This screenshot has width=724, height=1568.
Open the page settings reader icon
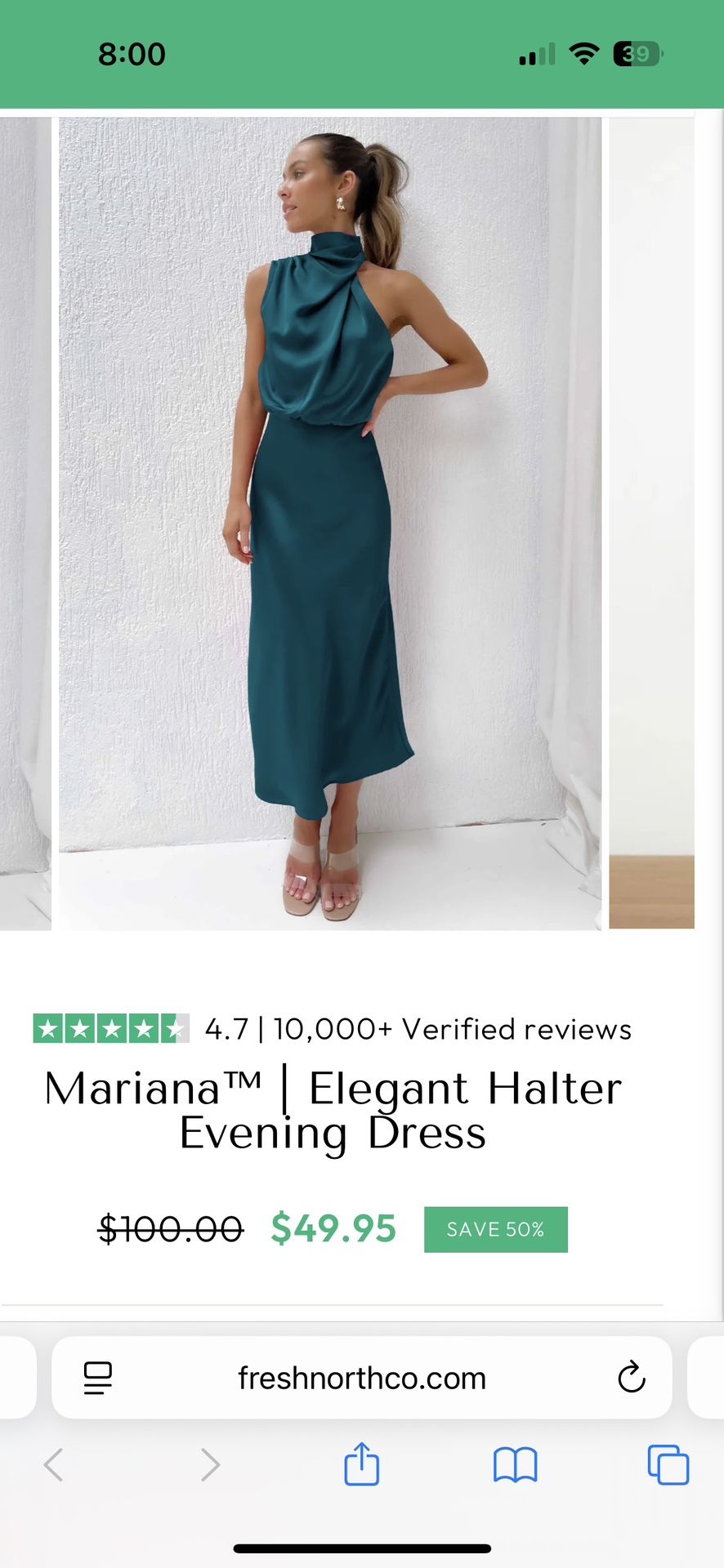point(98,1378)
